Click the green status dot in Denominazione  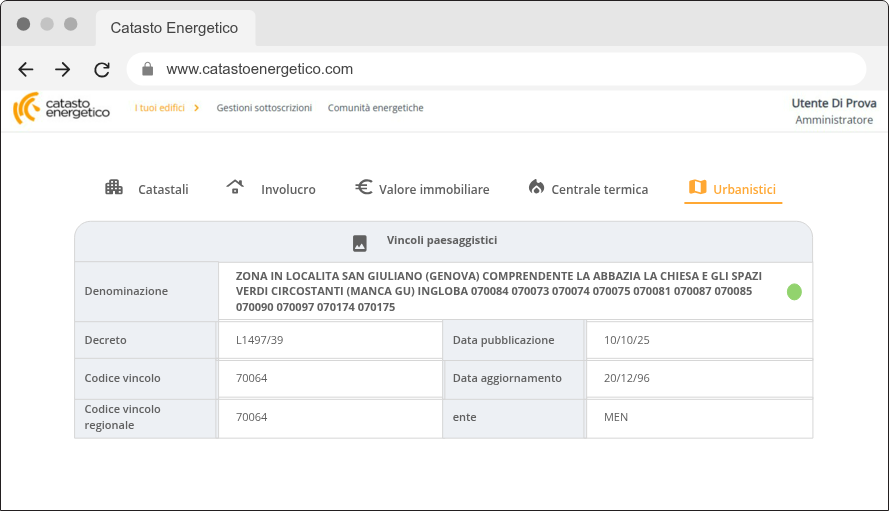[794, 292]
